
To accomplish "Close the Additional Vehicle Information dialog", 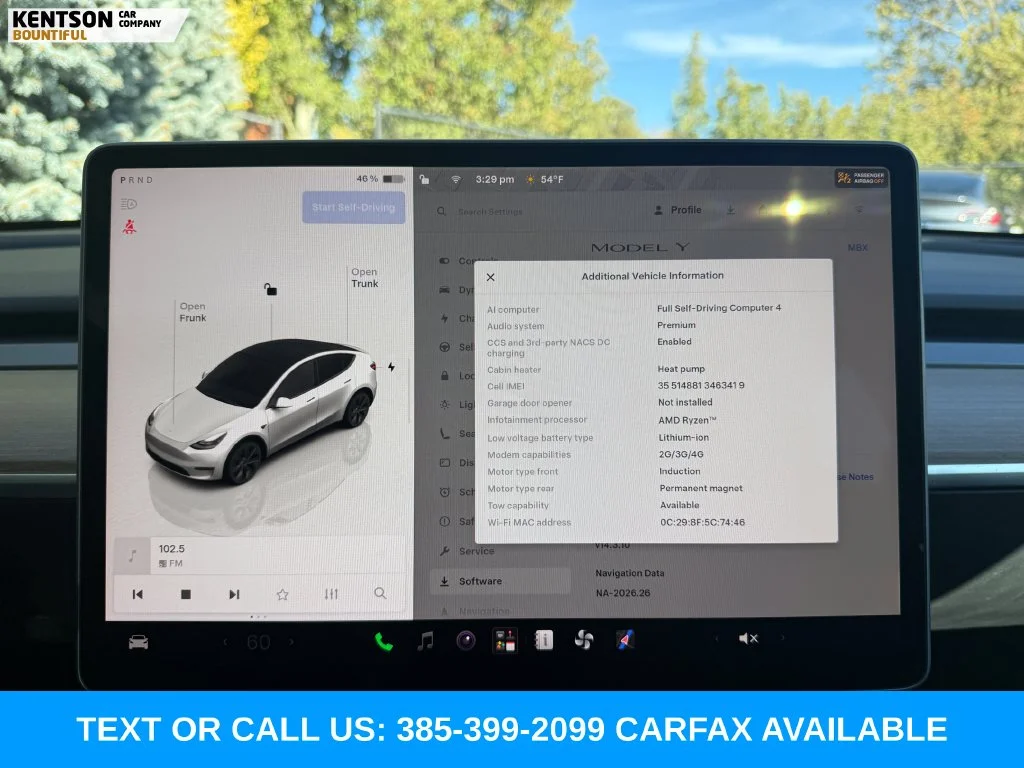I will [x=490, y=277].
